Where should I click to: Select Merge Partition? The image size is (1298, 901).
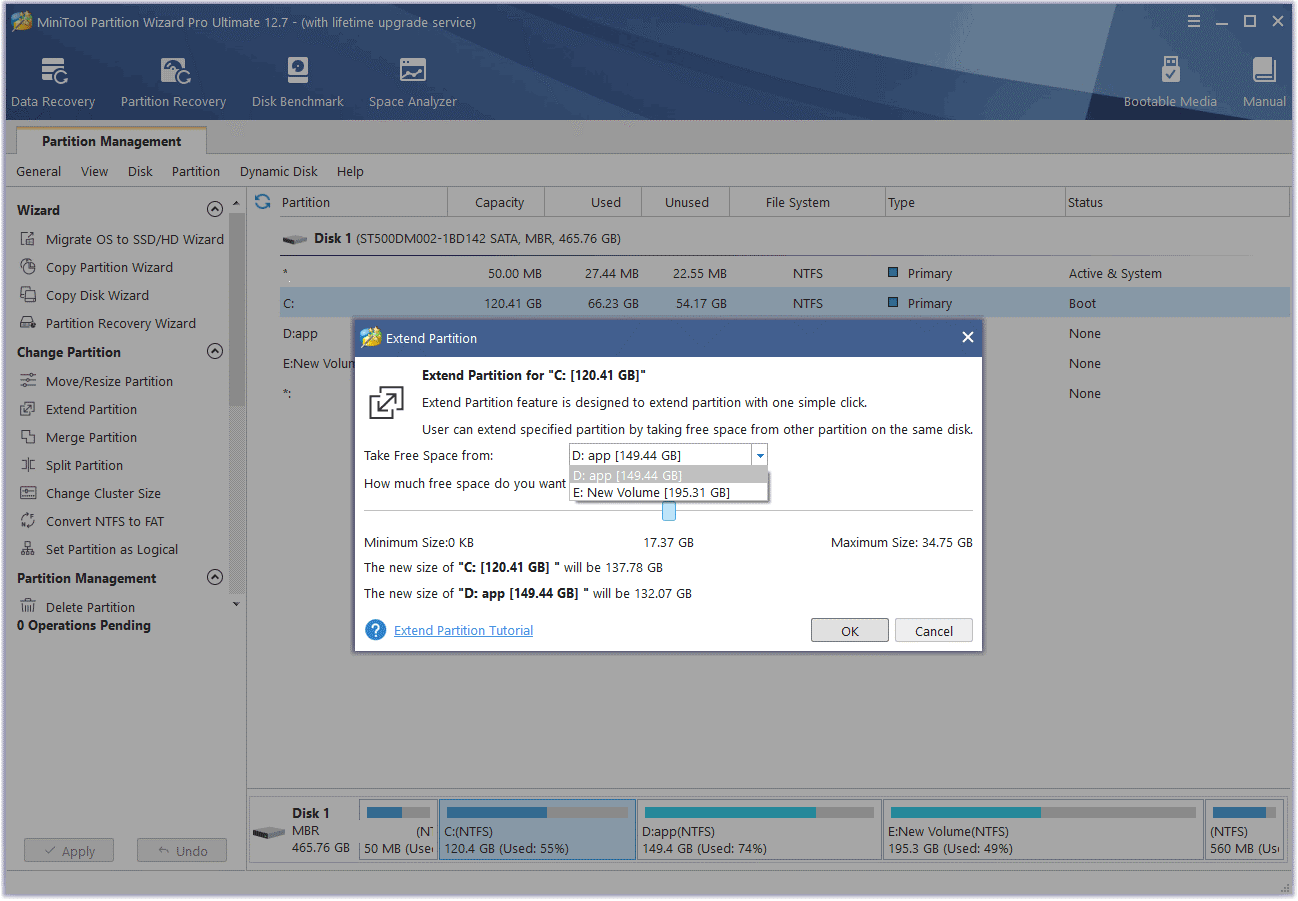[x=78, y=437]
